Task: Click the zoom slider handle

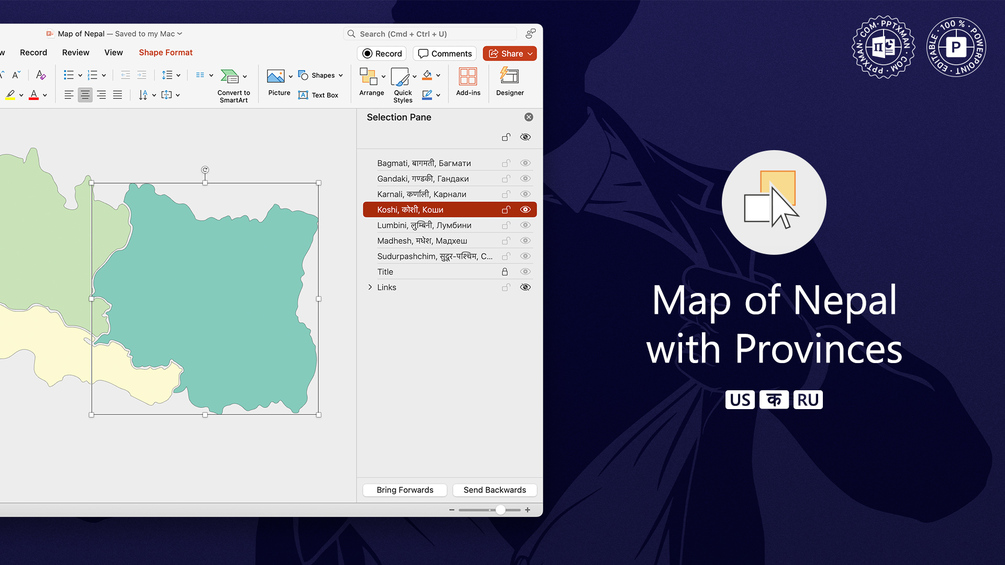Action: (x=500, y=510)
